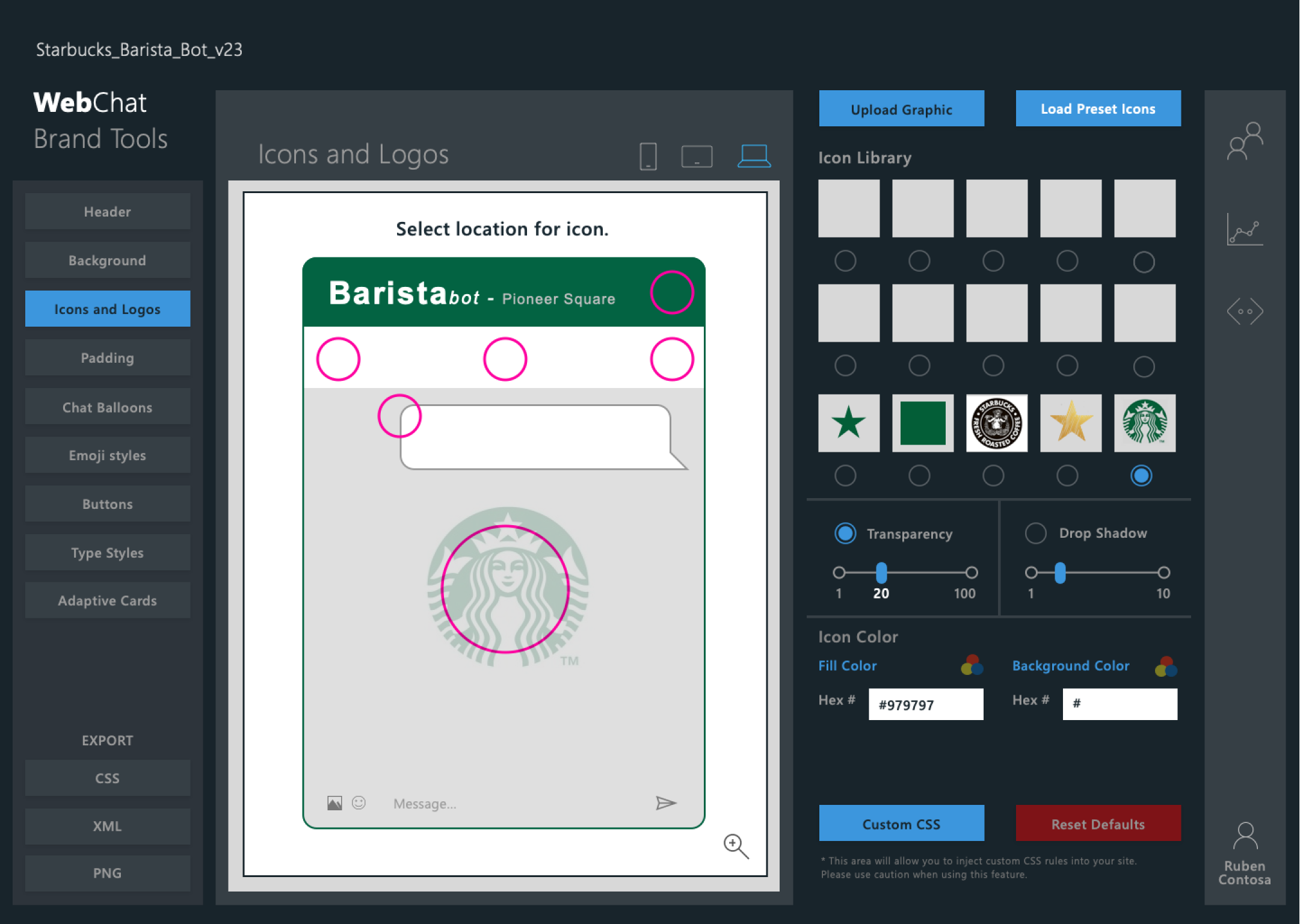The height and width of the screenshot is (924, 1300).
Task: Open the Padding section
Action: click(108, 358)
